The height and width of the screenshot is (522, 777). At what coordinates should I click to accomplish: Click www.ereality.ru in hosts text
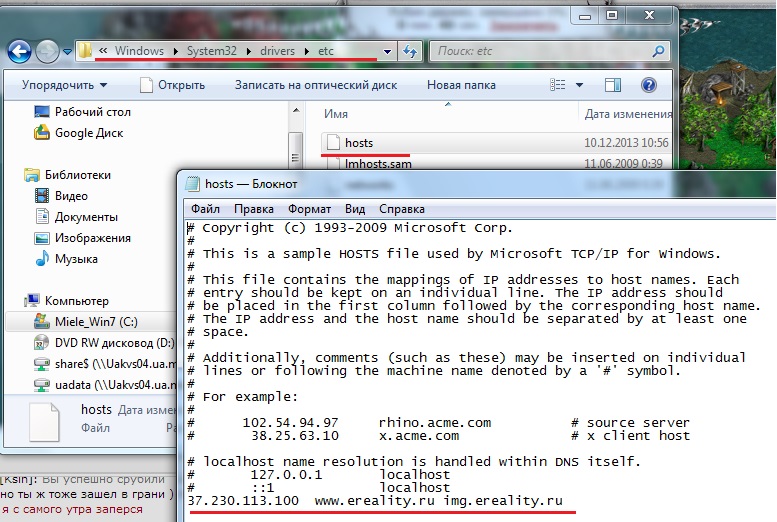[375, 501]
